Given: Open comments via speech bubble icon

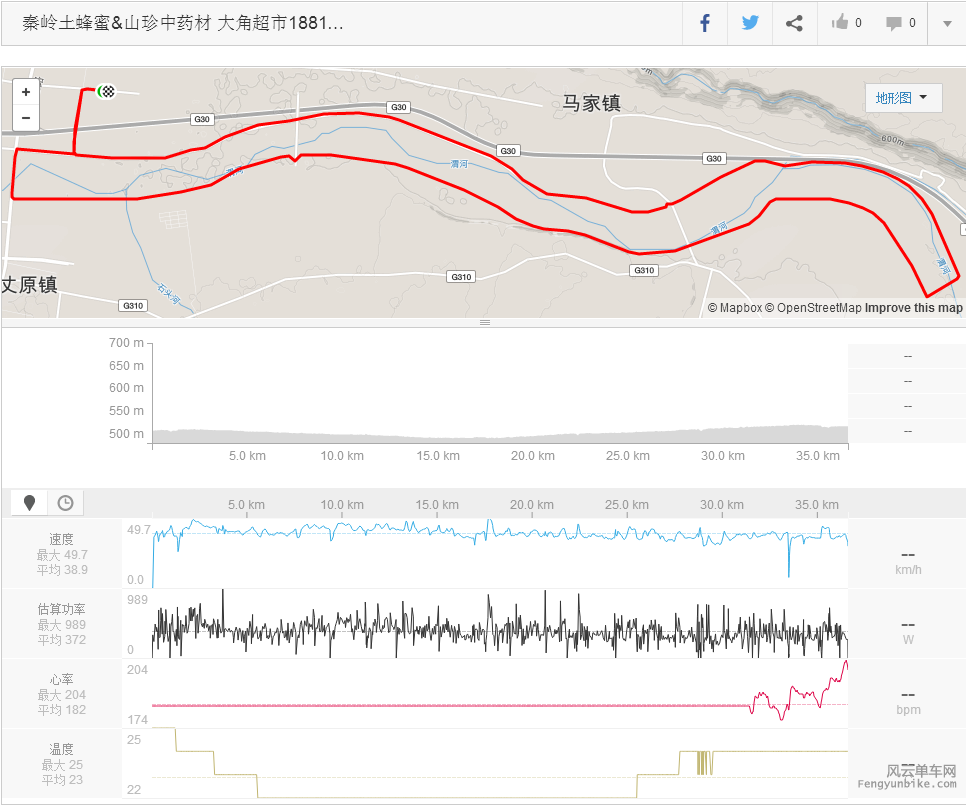Looking at the screenshot, I should click(x=900, y=23).
